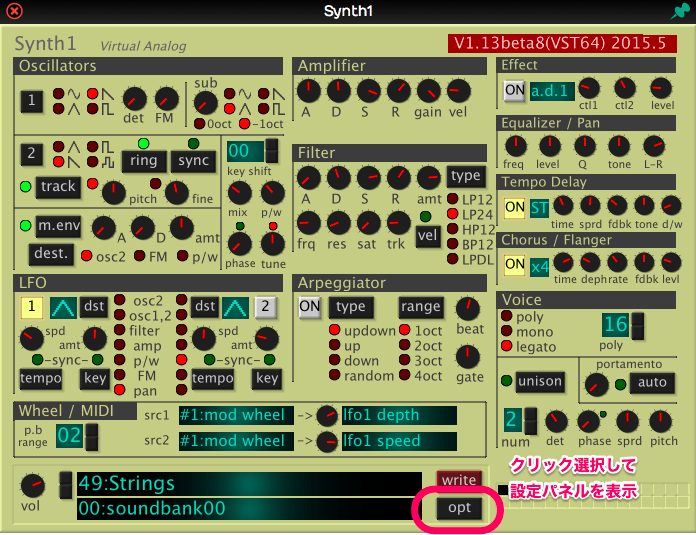Select BP12 filter type
Viewport: 696px width, 535px height.
[452, 244]
